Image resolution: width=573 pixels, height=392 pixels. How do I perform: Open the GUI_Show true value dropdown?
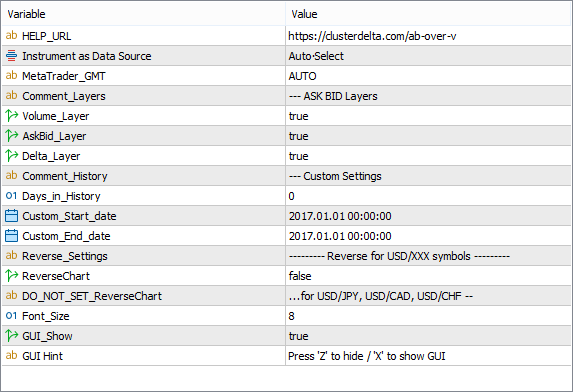click(x=428, y=336)
